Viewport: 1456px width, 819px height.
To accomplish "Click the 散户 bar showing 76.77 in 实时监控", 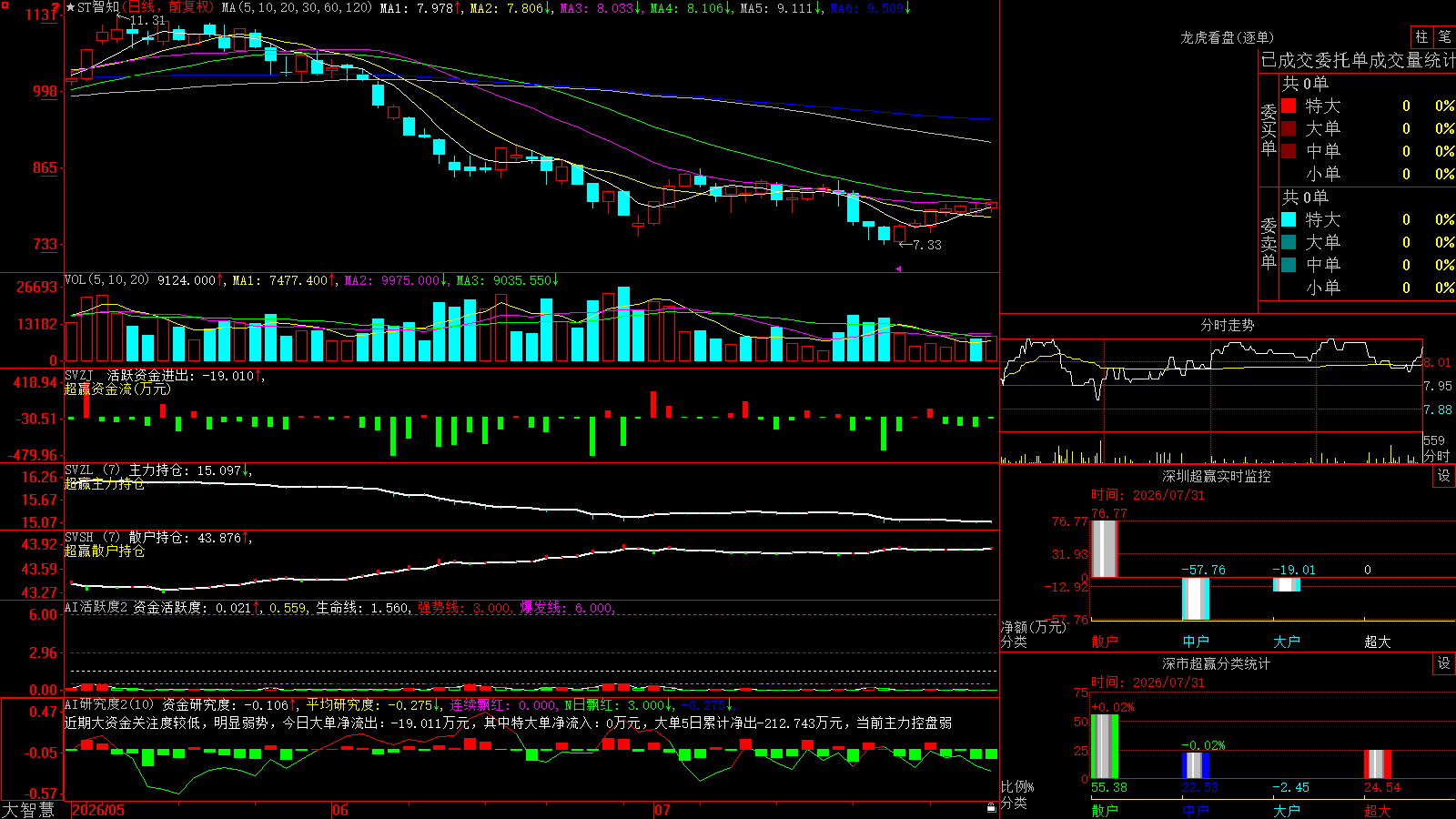I will (x=1105, y=549).
